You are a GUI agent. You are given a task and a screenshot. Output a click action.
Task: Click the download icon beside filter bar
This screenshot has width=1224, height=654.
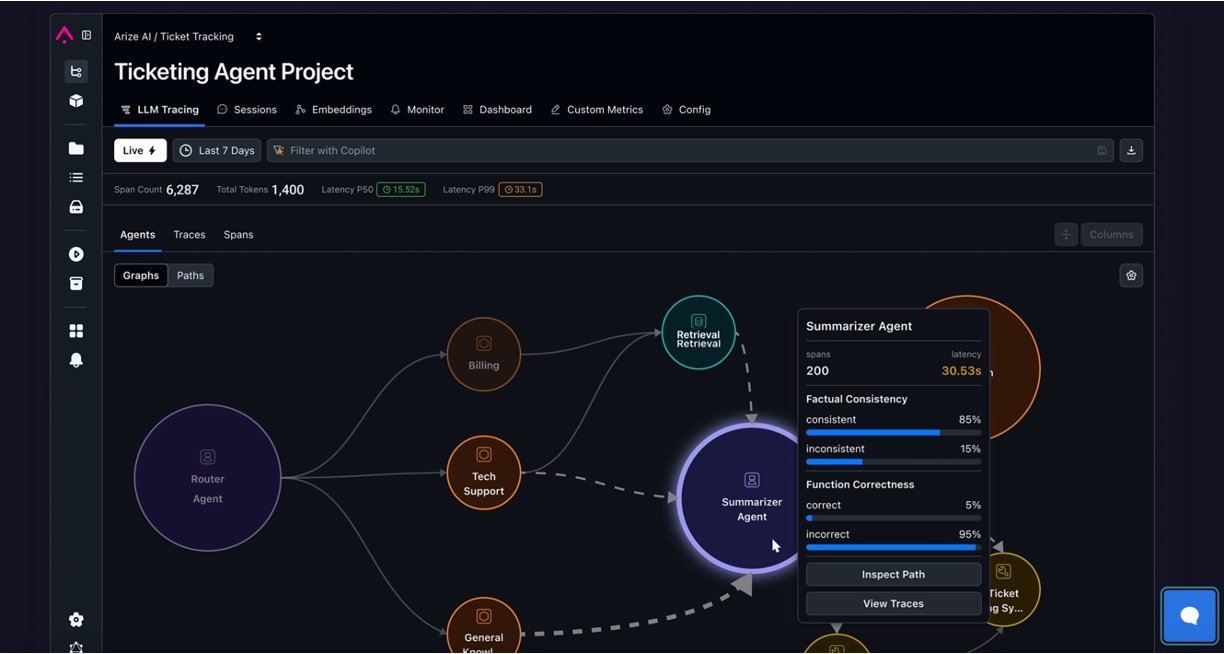pos(1131,151)
